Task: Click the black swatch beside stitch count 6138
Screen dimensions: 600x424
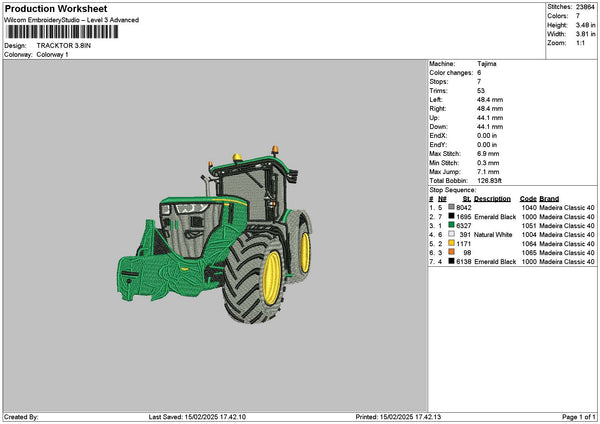Action: click(x=452, y=261)
